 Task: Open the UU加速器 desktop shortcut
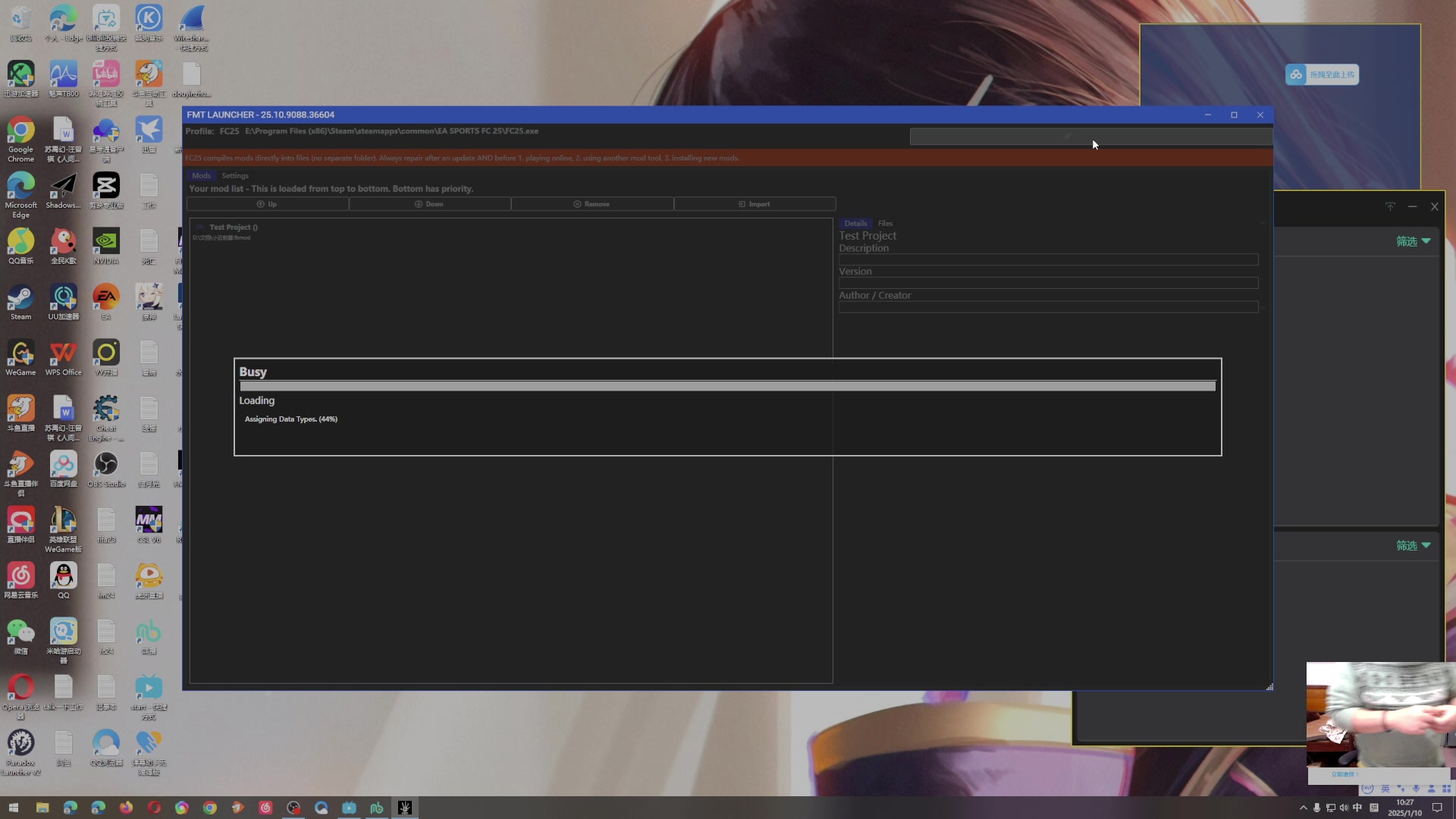63,302
